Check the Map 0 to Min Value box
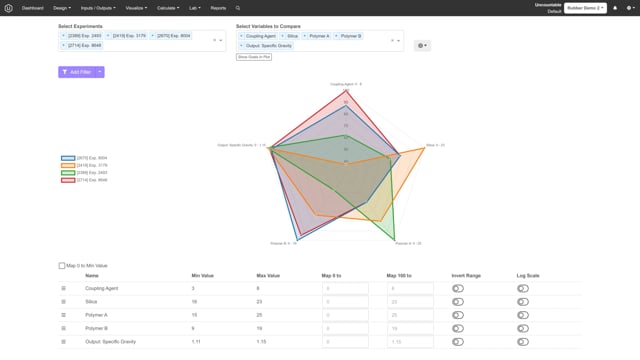This screenshot has width=640, height=360. (62, 266)
